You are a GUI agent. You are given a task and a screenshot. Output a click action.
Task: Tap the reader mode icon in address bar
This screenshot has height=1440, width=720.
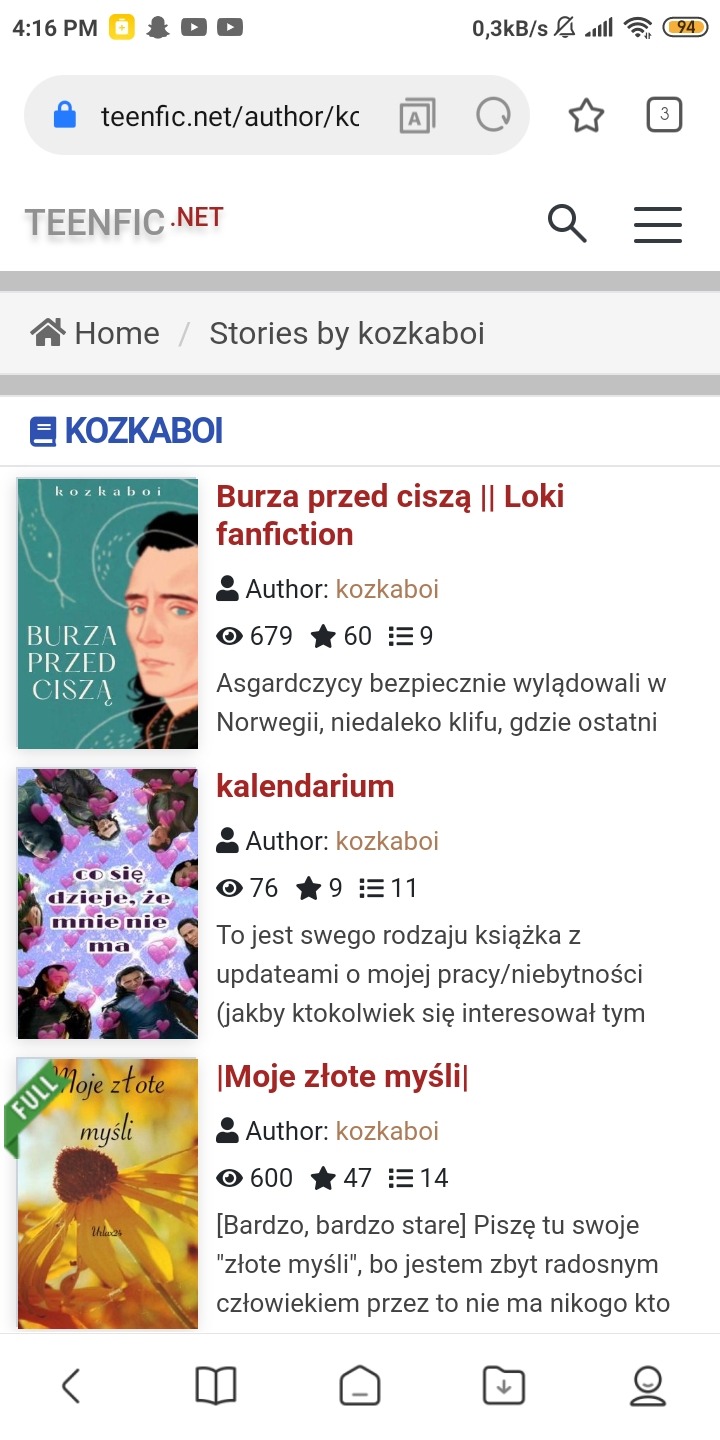(415, 116)
